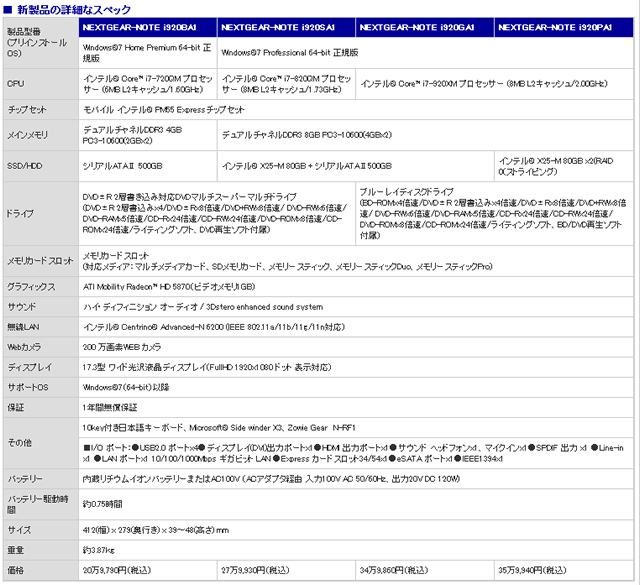Click the 27万9,930円 price cell
The height and width of the screenshot is (585, 640).
click(x=287, y=570)
